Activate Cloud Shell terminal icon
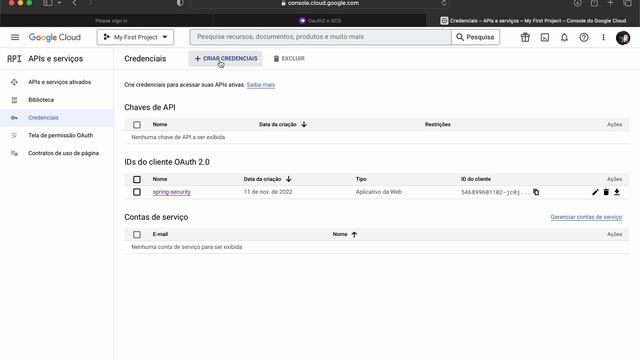This screenshot has height=360, width=640. (544, 38)
